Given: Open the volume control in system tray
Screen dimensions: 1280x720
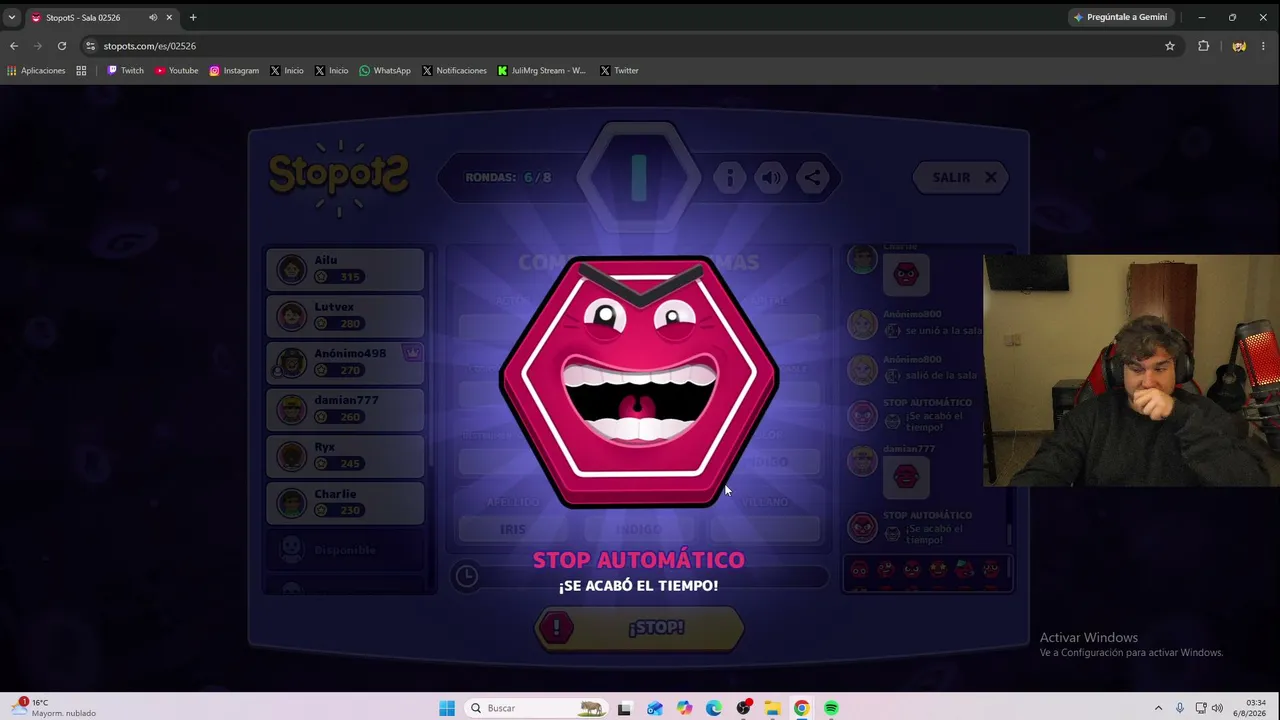Looking at the screenshot, I should click(x=1217, y=708).
